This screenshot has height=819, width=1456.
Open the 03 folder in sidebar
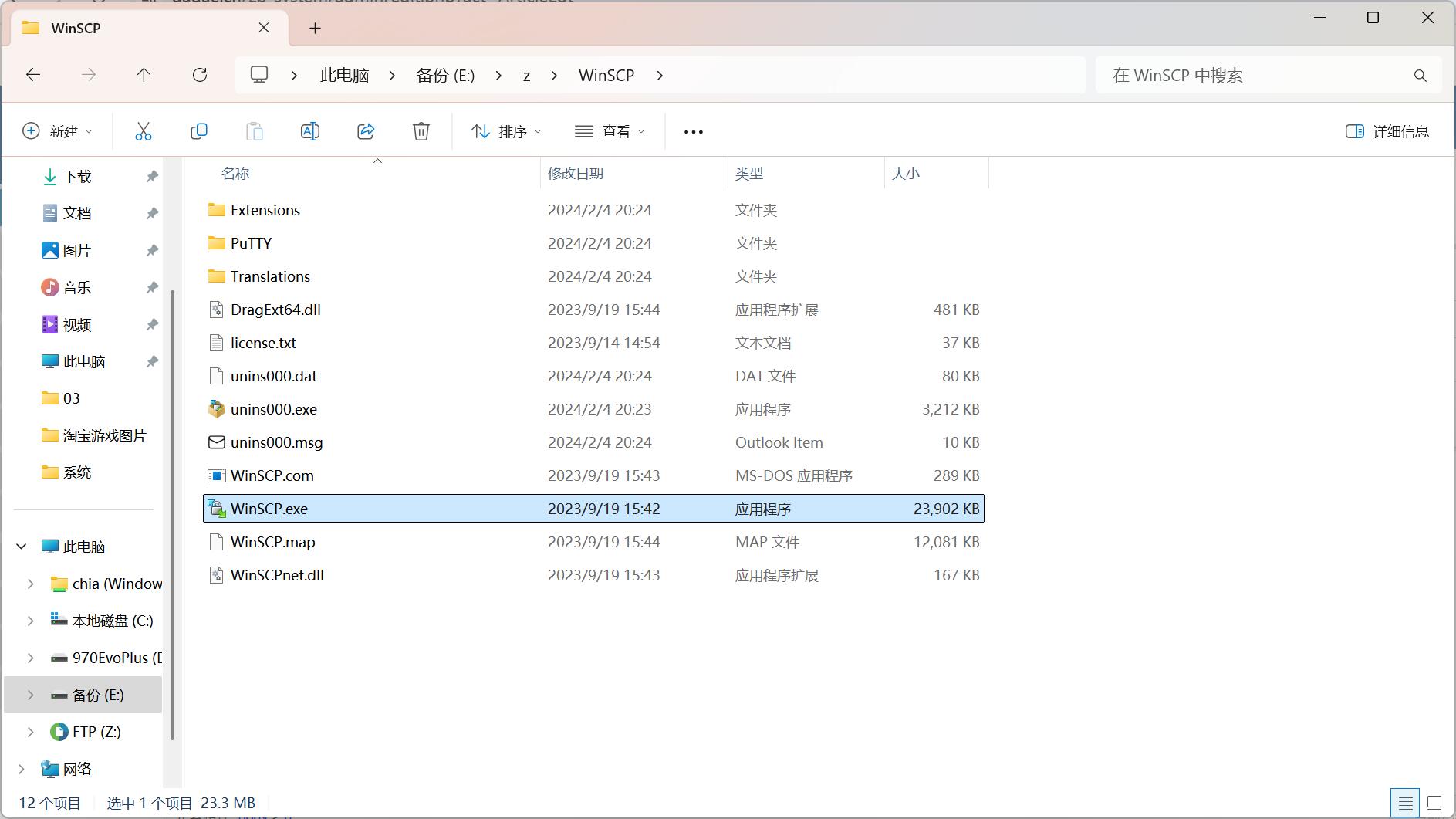click(71, 398)
